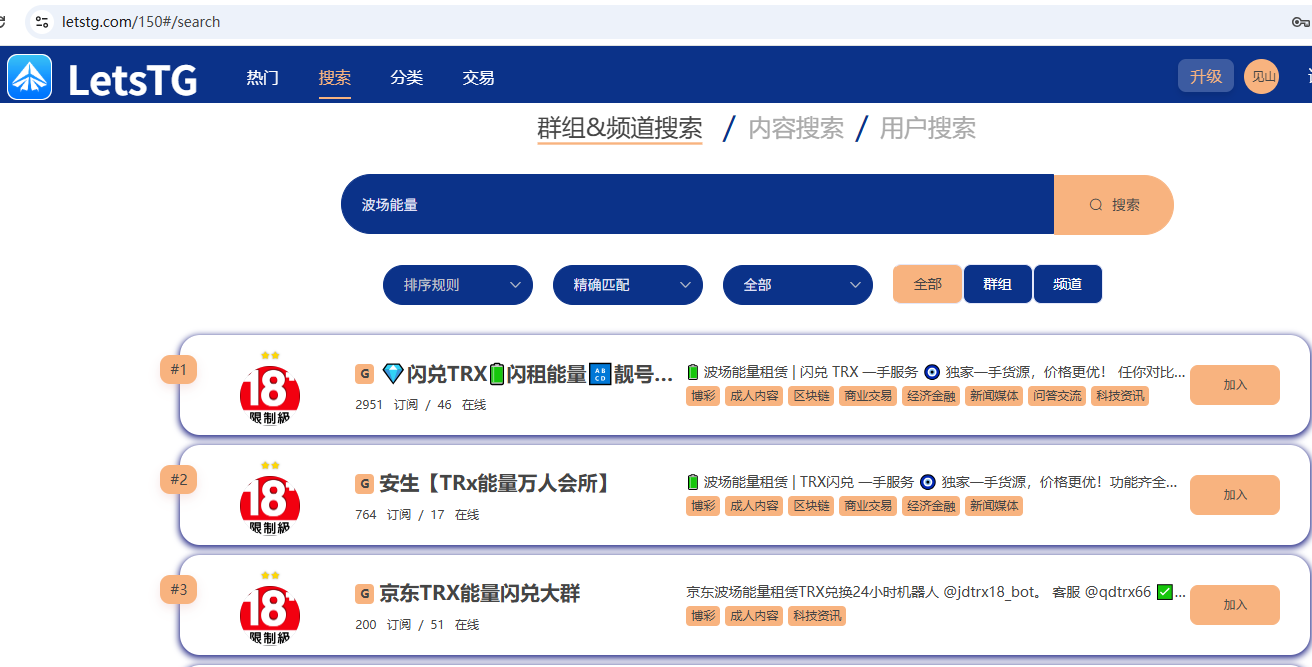Open the 排序规则 dropdown
This screenshot has height=667, width=1312.
click(458, 285)
